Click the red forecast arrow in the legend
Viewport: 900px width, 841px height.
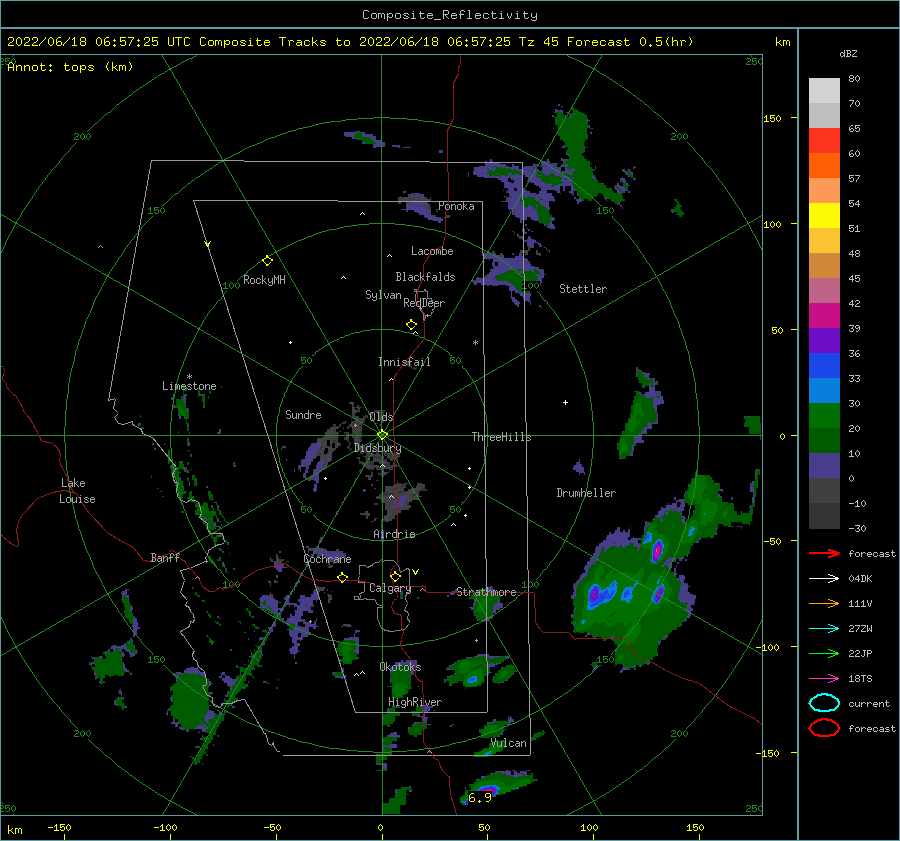[x=824, y=553]
